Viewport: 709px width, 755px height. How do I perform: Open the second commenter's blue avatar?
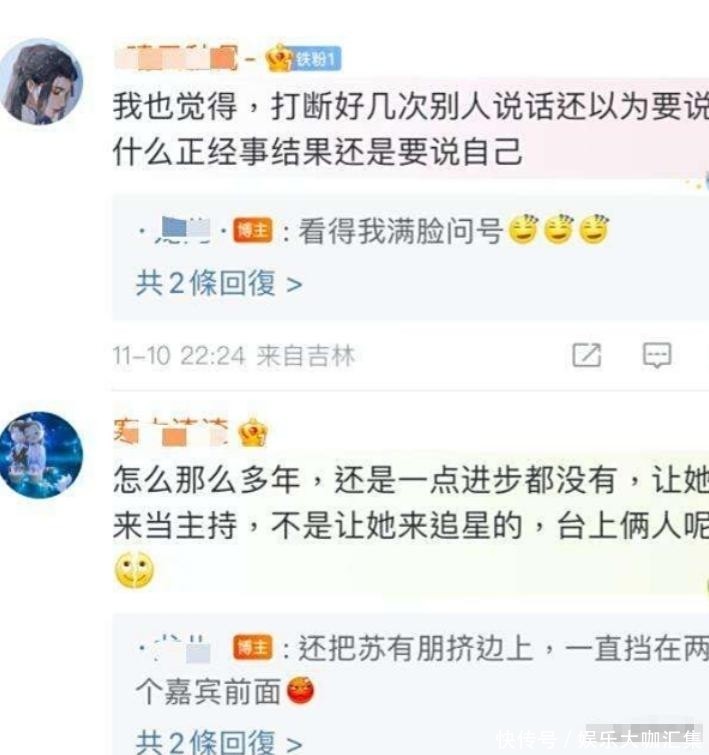(x=41, y=455)
